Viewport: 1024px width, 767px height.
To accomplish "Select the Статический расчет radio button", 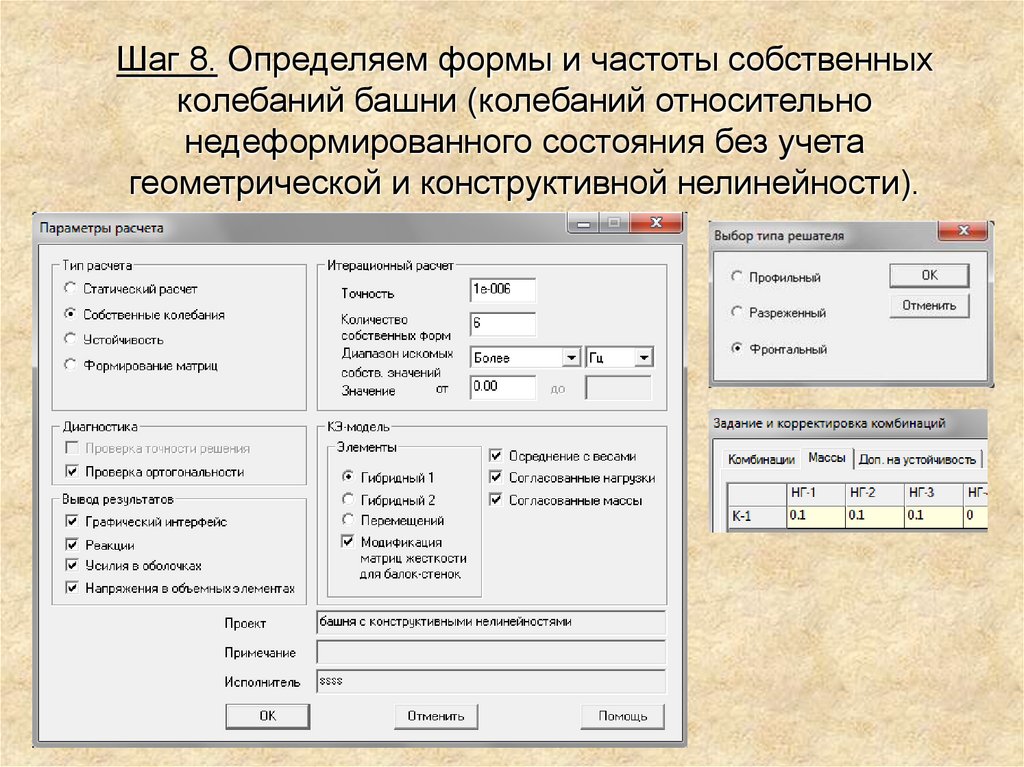I will pos(71,287).
